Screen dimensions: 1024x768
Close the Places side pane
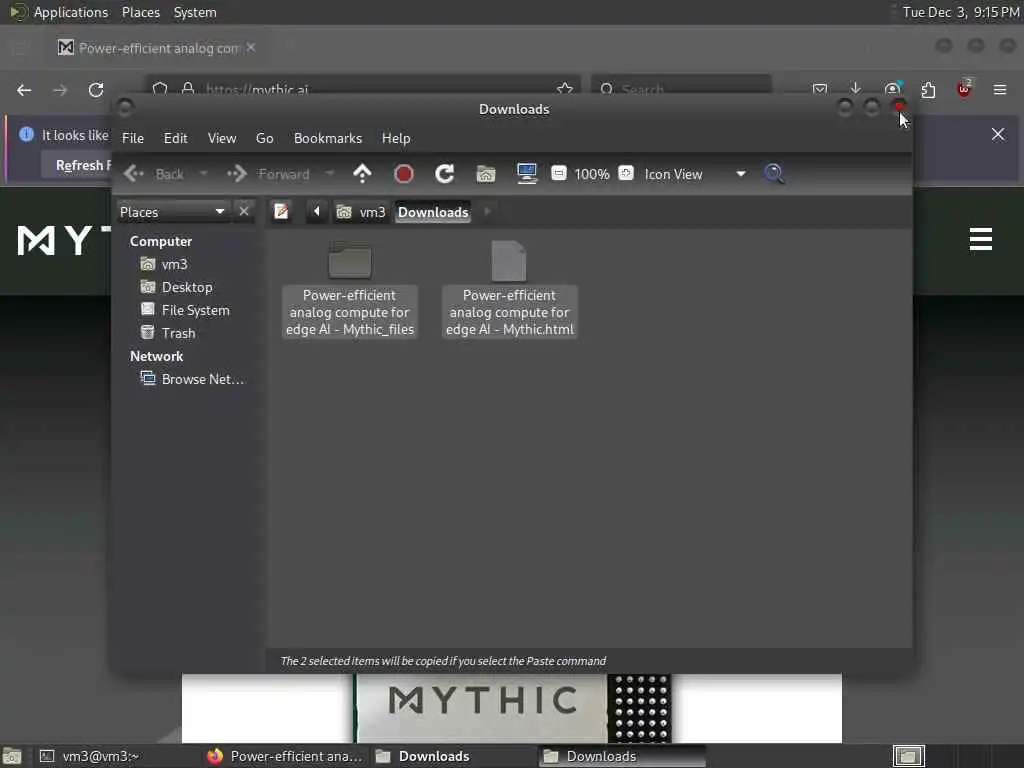(x=244, y=212)
